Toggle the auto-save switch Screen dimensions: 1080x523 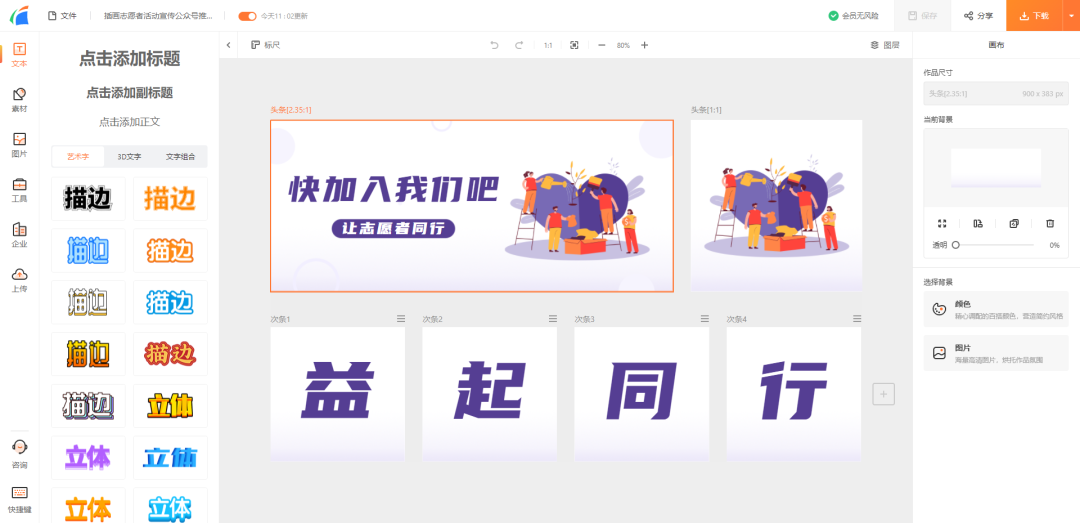pos(247,16)
